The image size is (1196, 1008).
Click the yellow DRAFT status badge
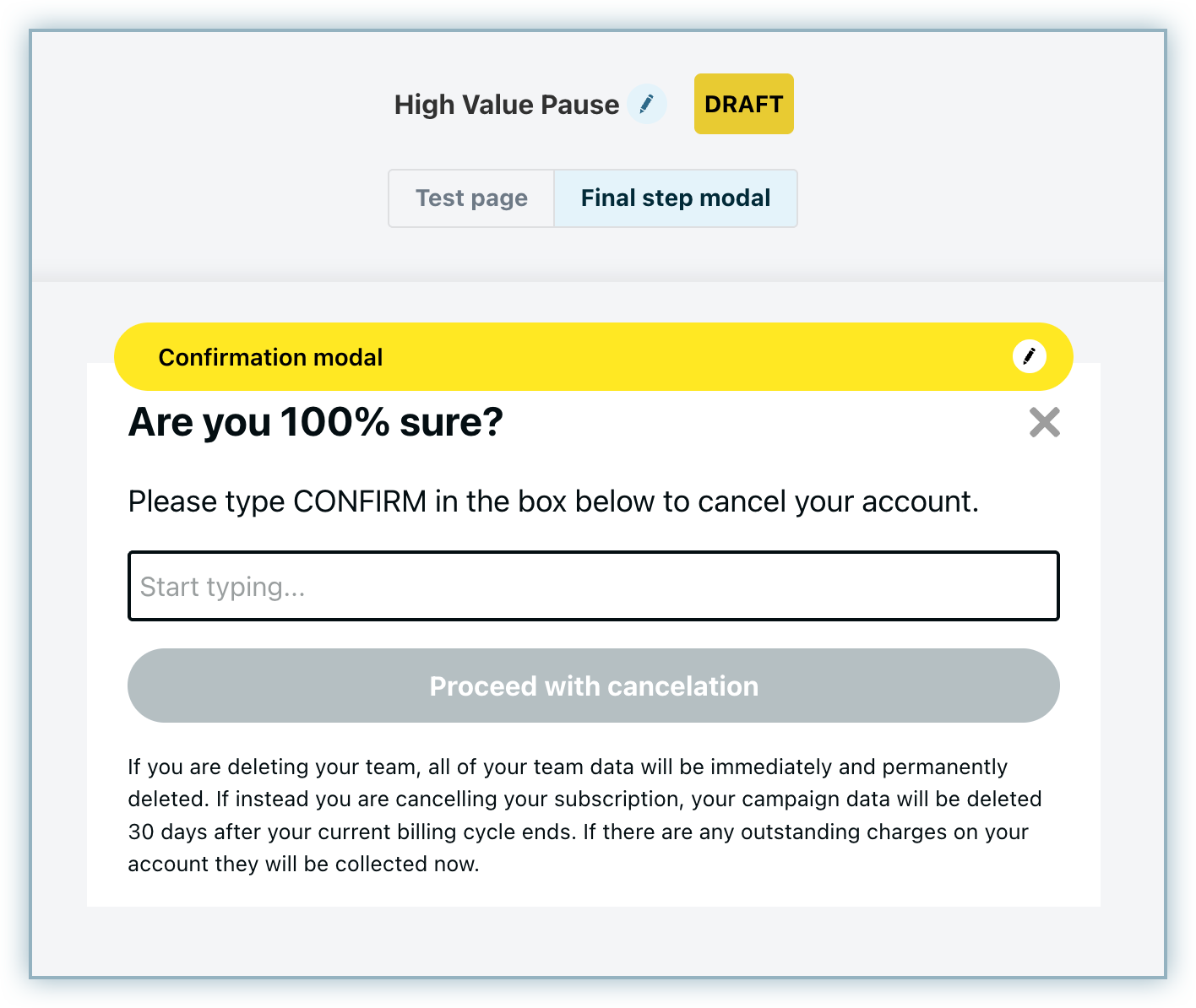tap(743, 104)
